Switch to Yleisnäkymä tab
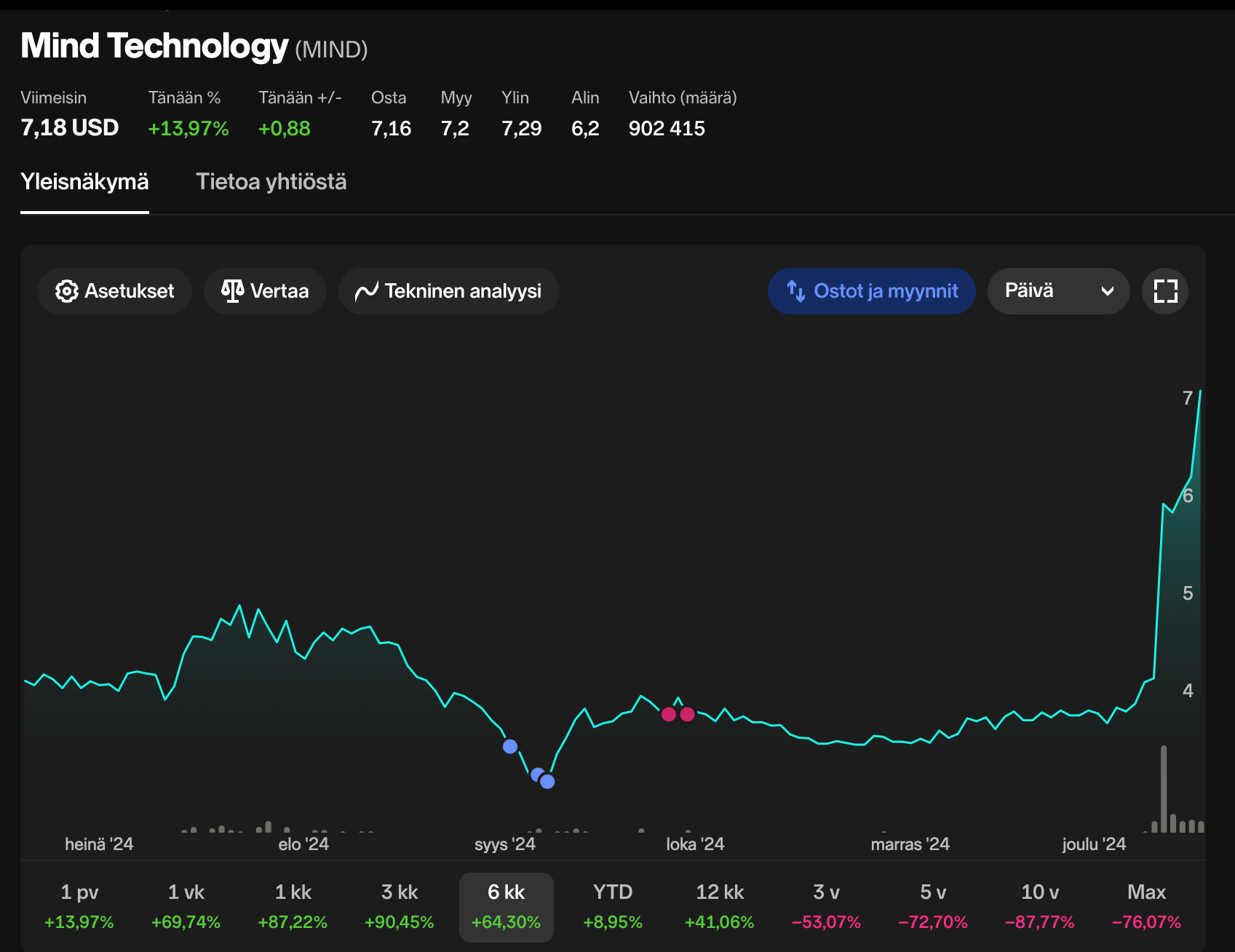 click(x=84, y=182)
